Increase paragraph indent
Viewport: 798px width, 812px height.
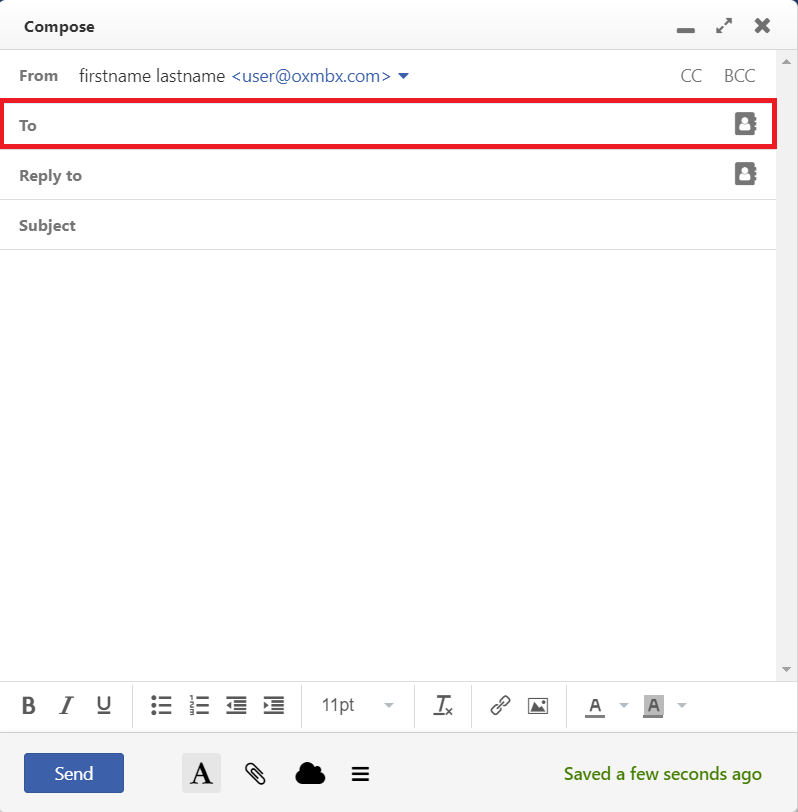[274, 706]
